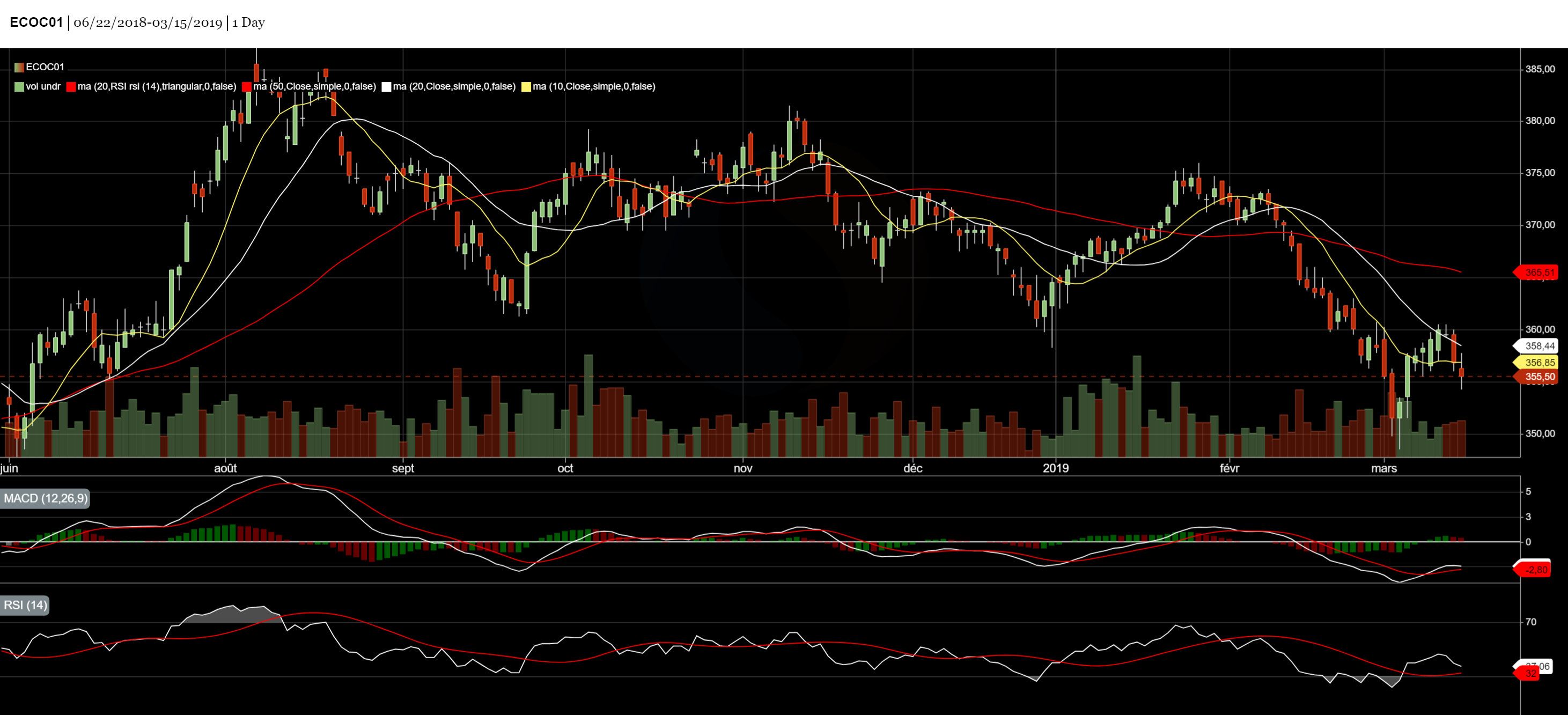Click the 355,50 last price tag
The image size is (1568, 715).
pos(1536,377)
